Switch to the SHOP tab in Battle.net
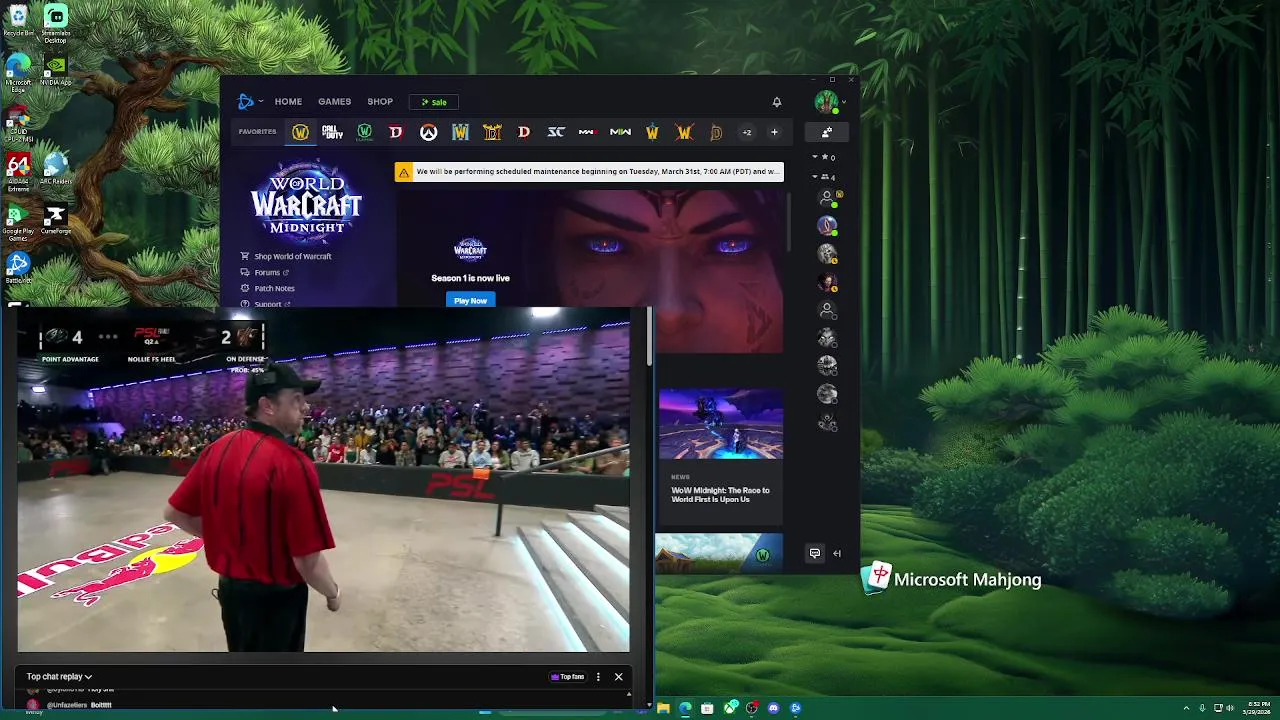The width and height of the screenshot is (1280, 720). tap(380, 101)
